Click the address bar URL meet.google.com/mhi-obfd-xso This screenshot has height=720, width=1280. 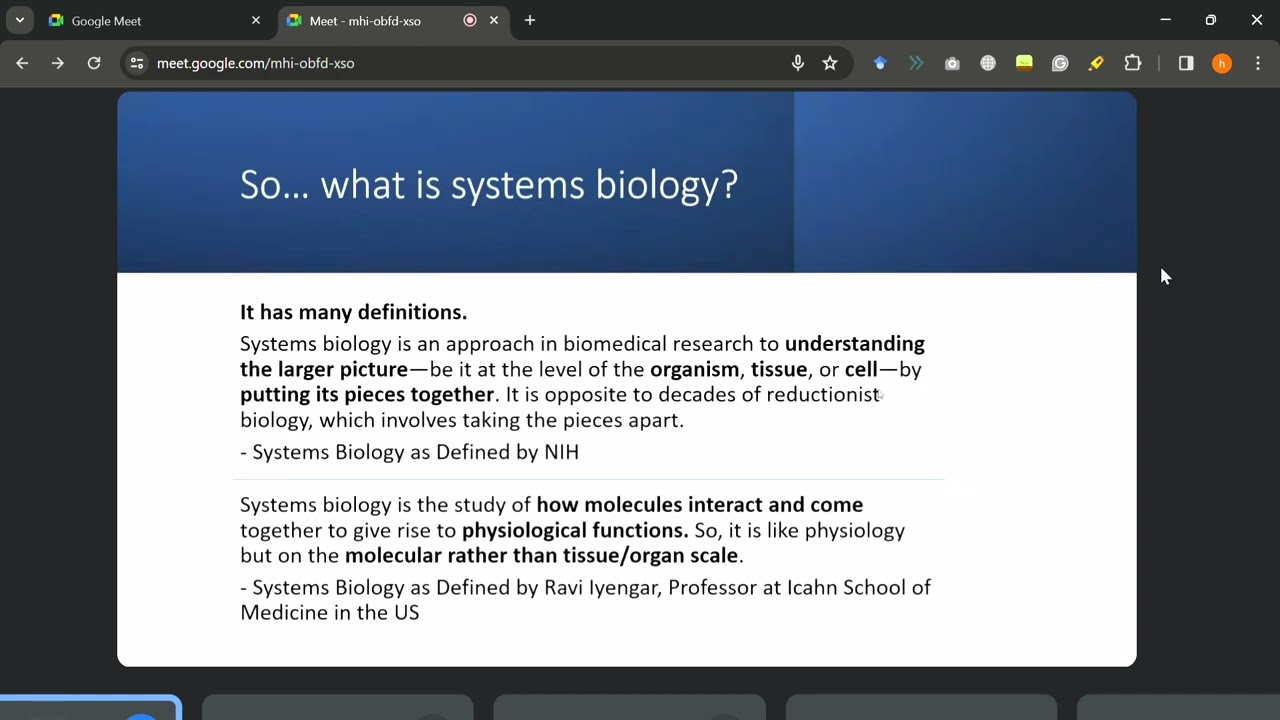point(256,63)
